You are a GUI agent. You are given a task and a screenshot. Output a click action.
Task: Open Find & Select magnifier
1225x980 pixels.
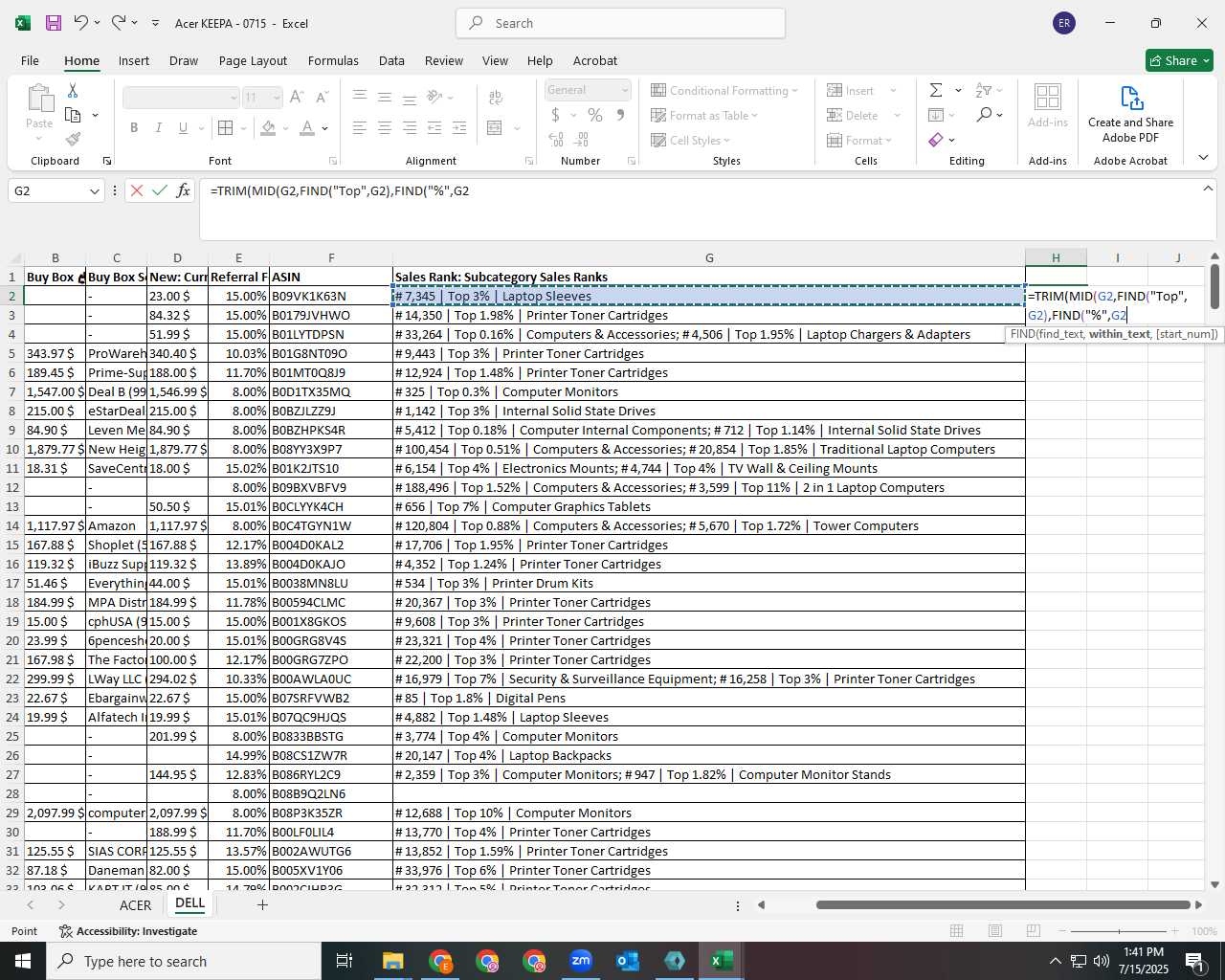click(984, 115)
